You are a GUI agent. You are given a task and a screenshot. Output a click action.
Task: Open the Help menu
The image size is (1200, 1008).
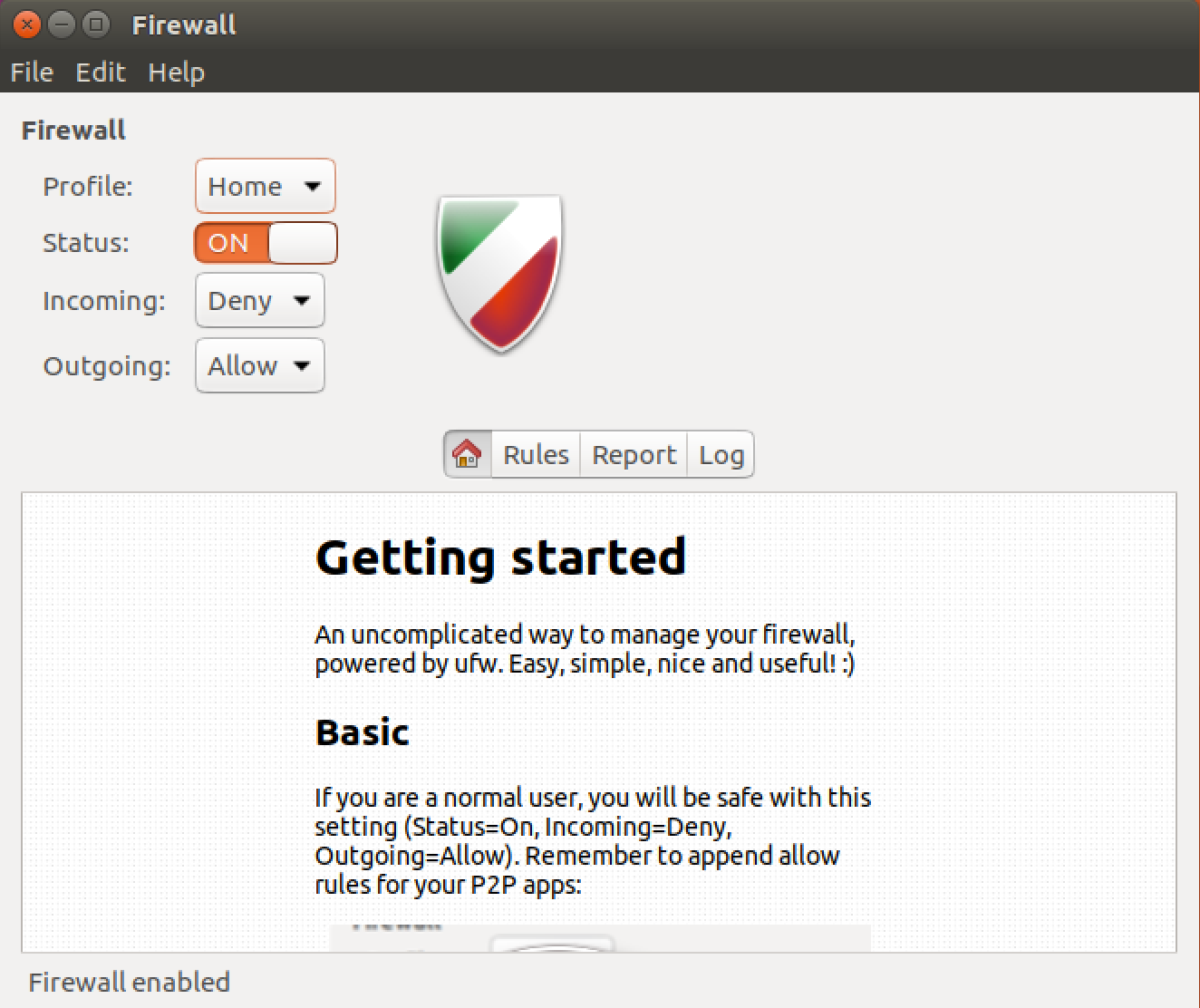(x=176, y=72)
